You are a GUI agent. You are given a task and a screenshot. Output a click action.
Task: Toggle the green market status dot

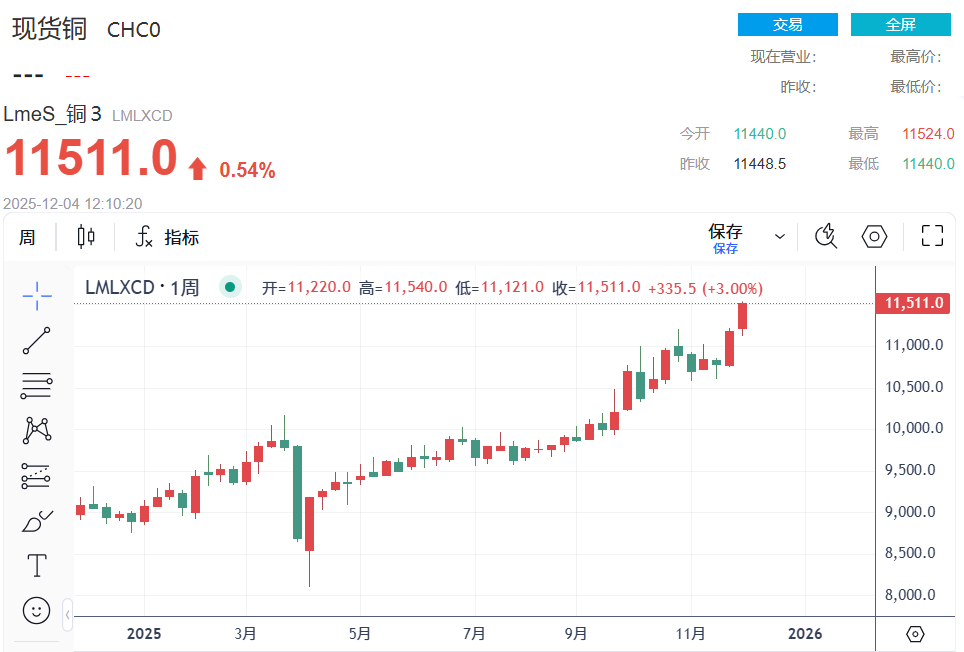[x=230, y=288]
